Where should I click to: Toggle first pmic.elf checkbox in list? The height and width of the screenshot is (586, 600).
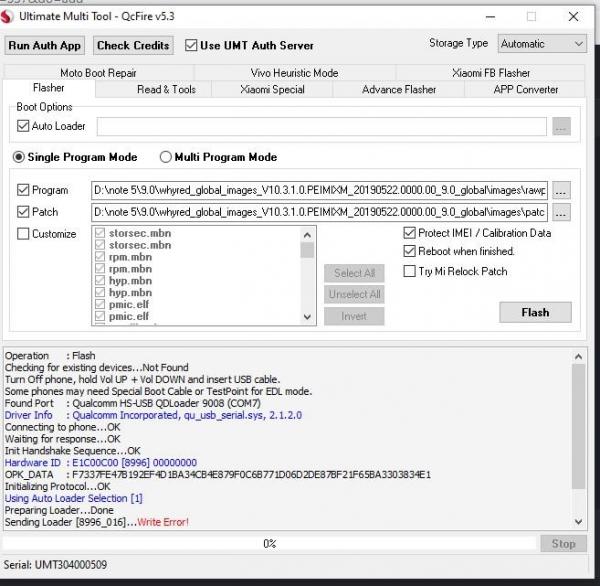[100, 304]
